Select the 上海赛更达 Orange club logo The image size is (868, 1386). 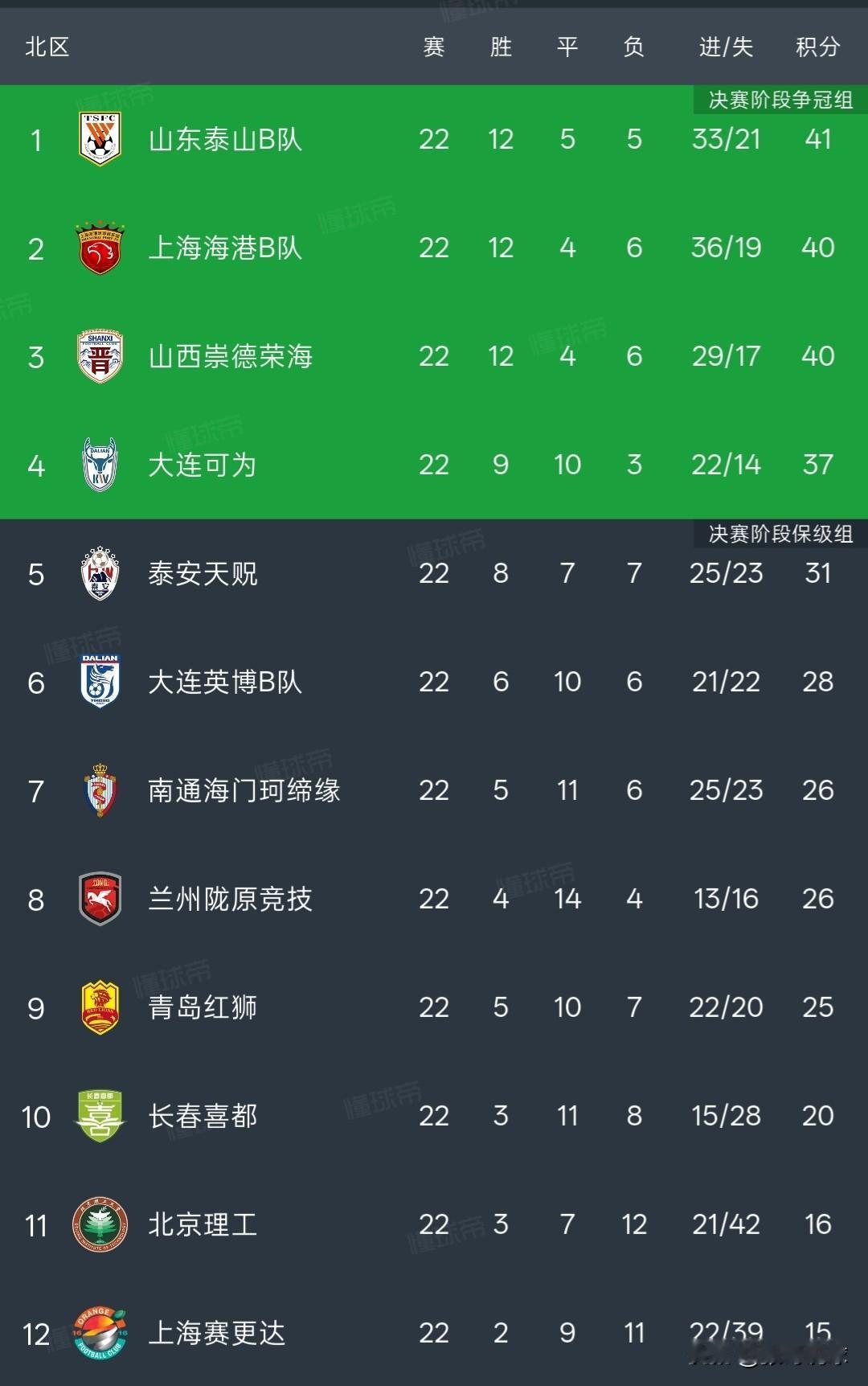coord(100,1333)
